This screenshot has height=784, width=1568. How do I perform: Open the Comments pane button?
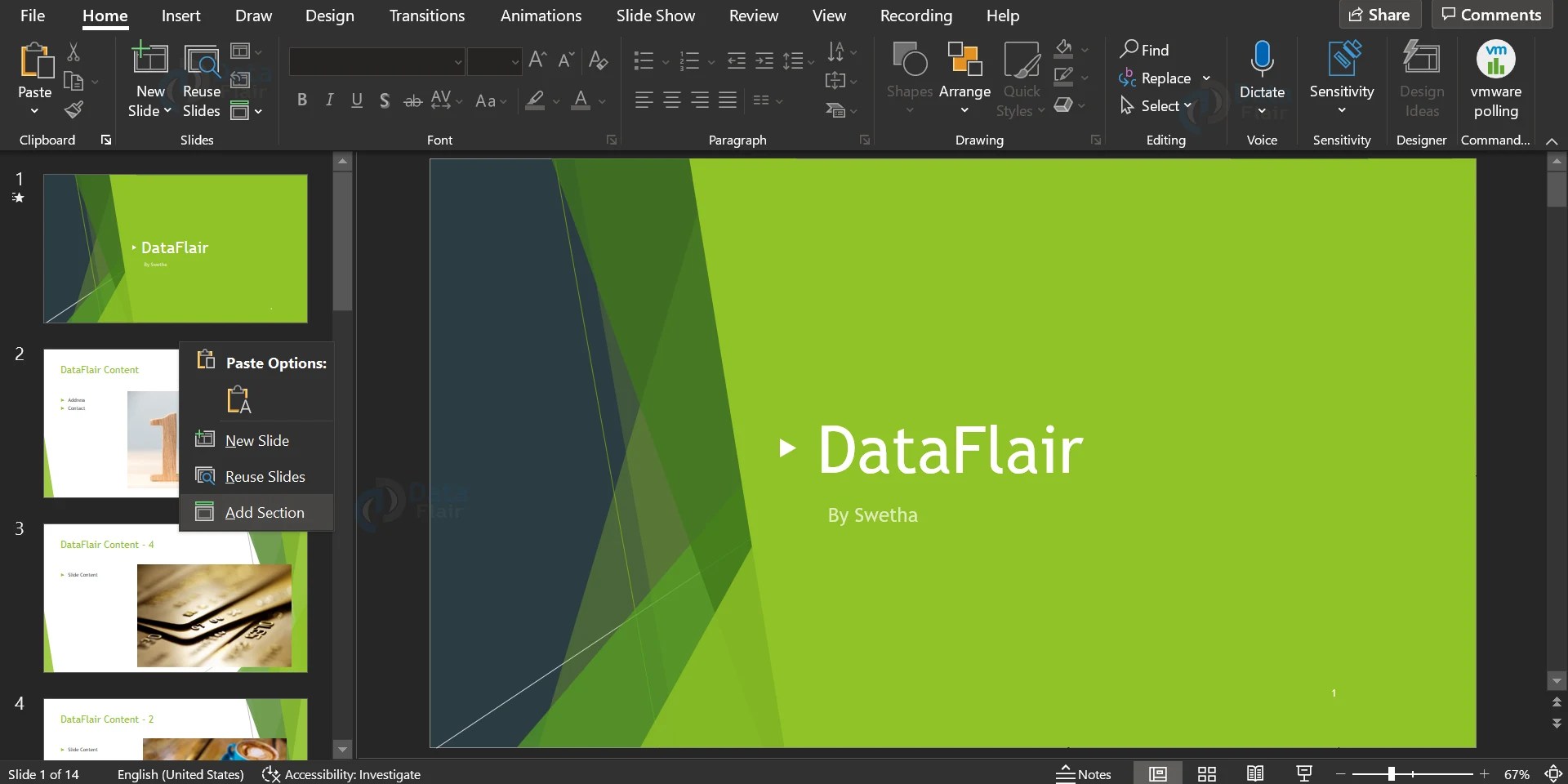pos(1491,15)
